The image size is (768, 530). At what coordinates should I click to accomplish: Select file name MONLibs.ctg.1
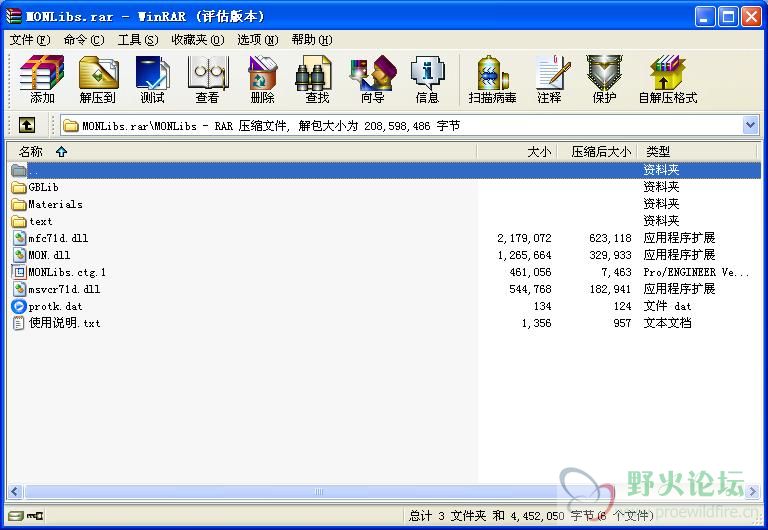point(67,272)
